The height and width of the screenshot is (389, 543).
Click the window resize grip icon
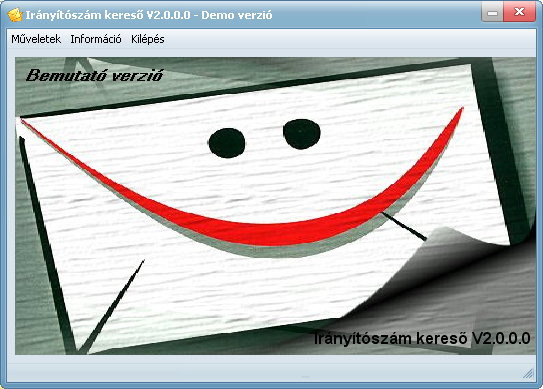point(528,373)
